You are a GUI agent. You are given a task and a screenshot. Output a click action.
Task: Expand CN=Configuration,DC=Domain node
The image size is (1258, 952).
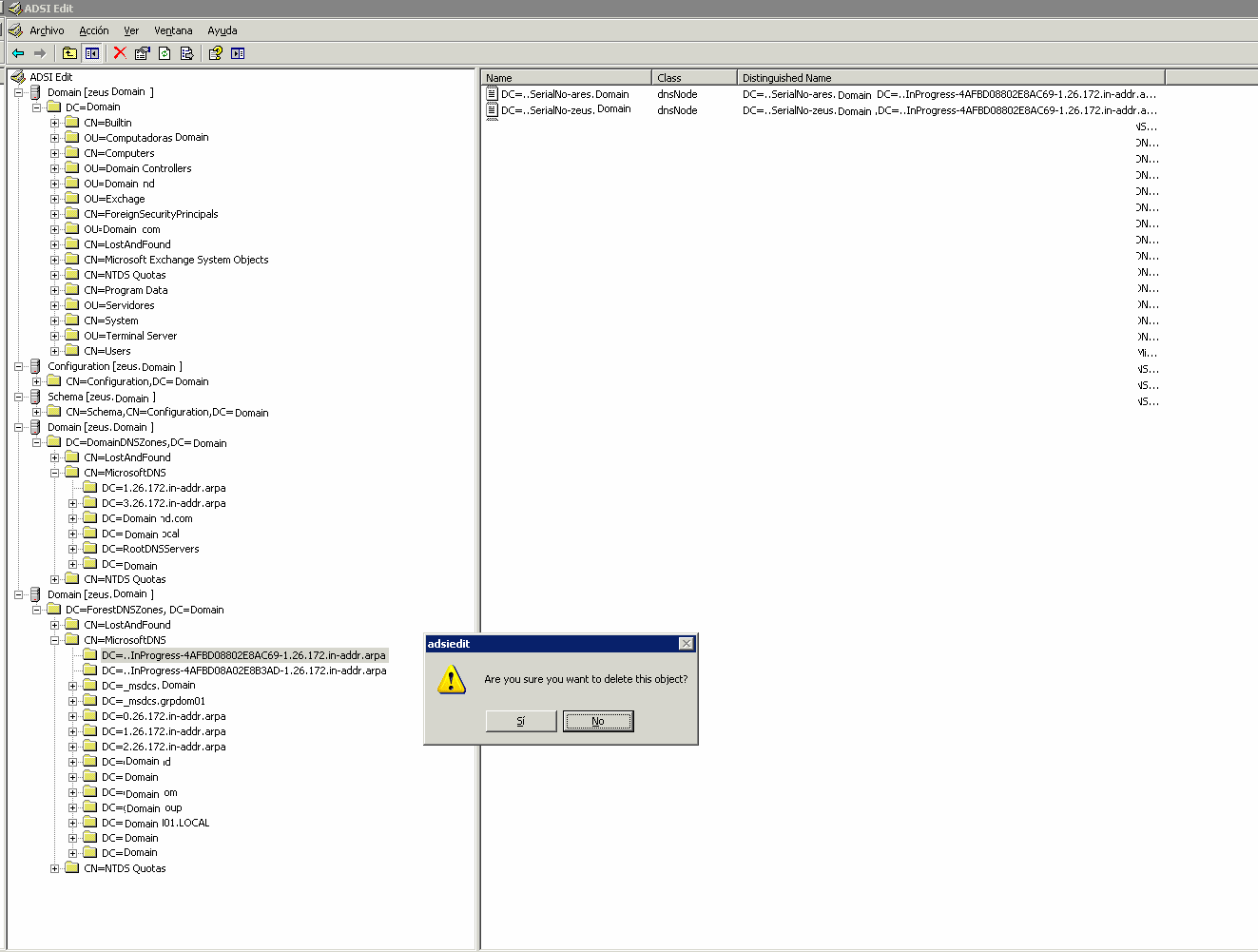point(36,381)
